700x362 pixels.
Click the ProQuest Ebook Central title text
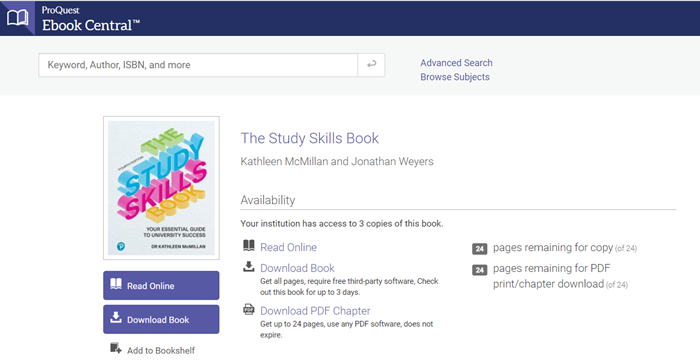pos(91,20)
